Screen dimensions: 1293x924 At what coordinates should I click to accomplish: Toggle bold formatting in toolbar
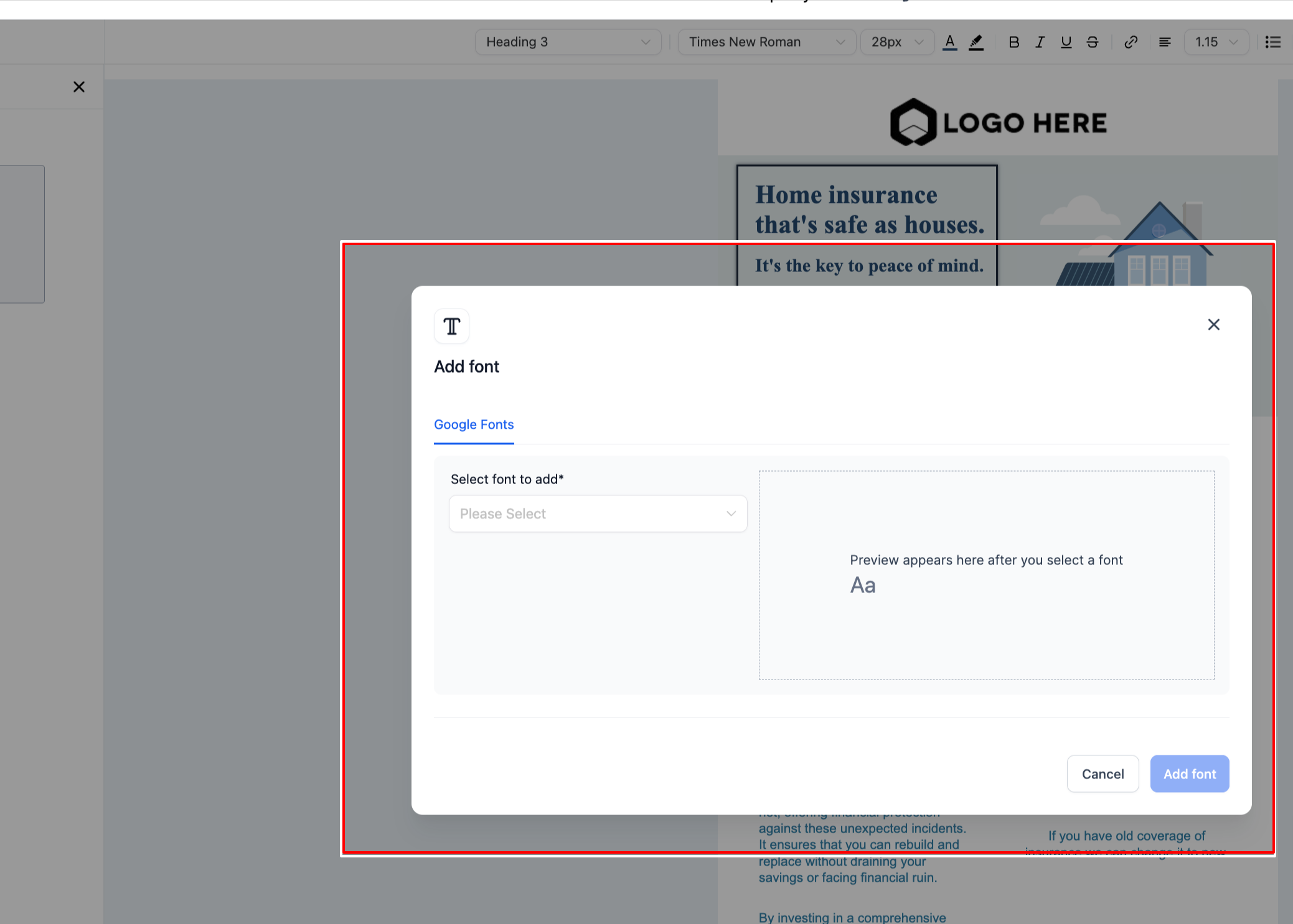[1013, 42]
